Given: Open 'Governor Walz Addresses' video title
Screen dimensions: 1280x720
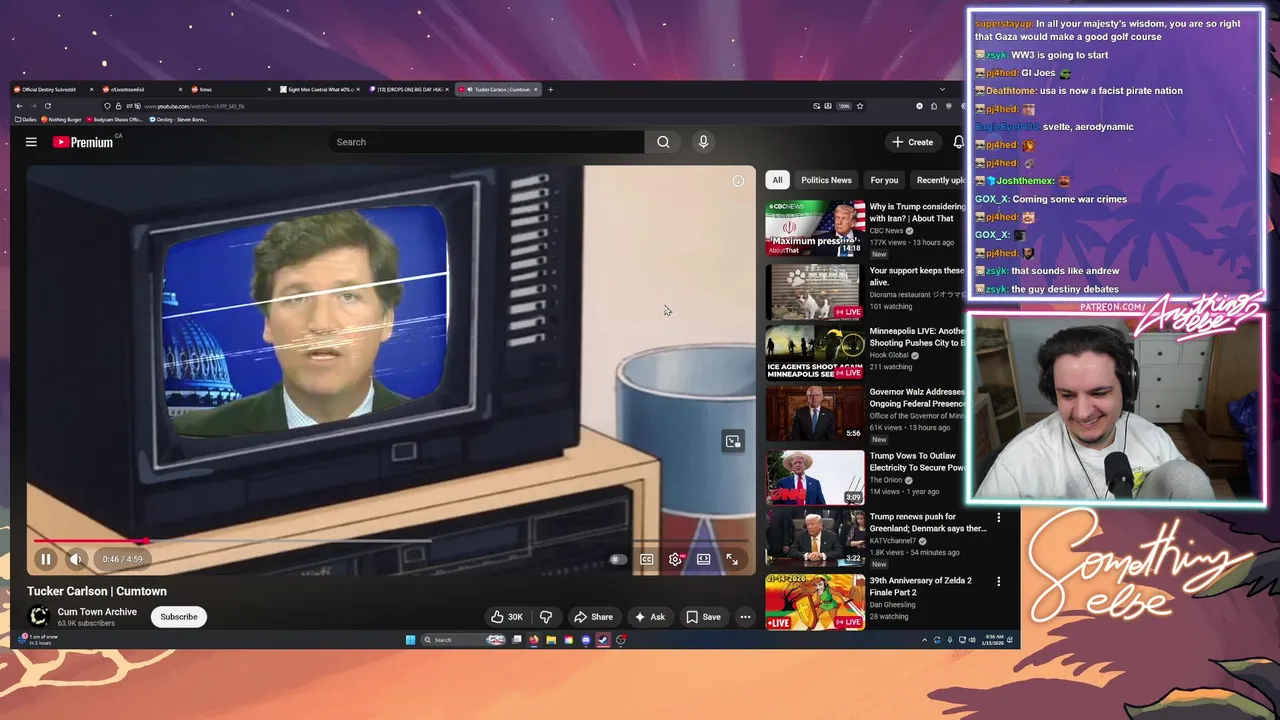Looking at the screenshot, I should pyautogui.click(x=917, y=398).
